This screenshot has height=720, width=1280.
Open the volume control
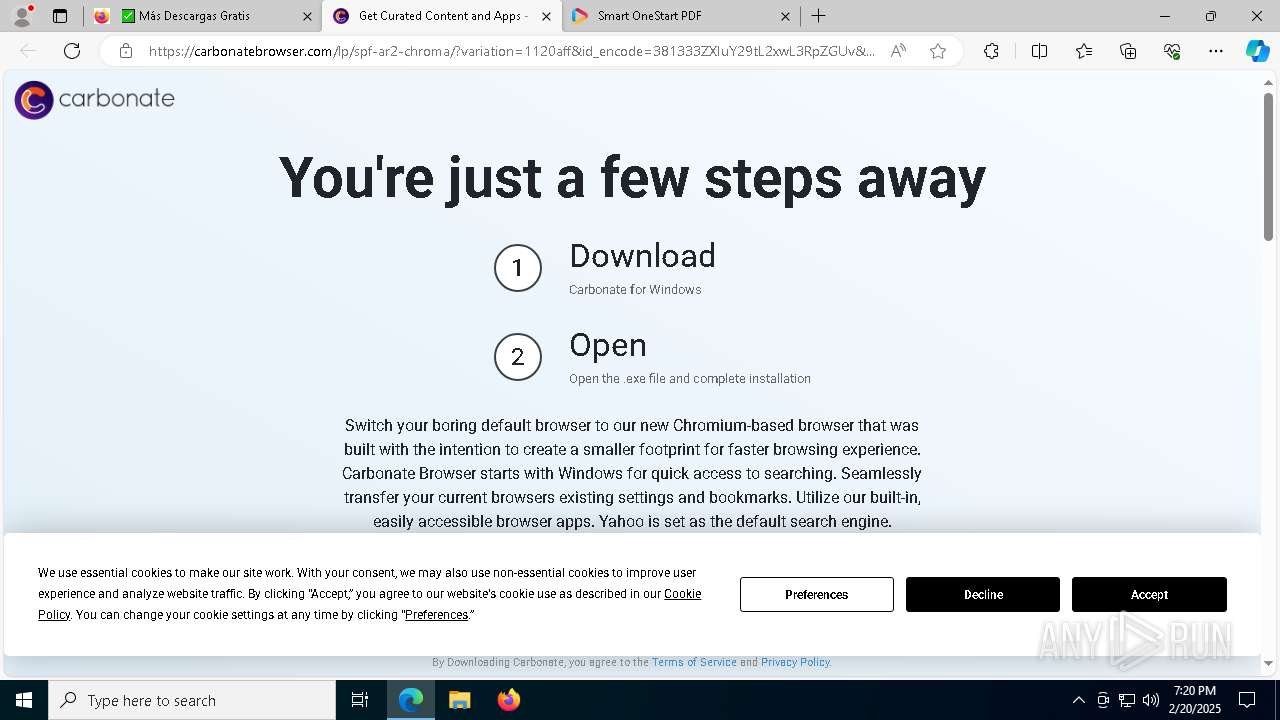click(1151, 700)
